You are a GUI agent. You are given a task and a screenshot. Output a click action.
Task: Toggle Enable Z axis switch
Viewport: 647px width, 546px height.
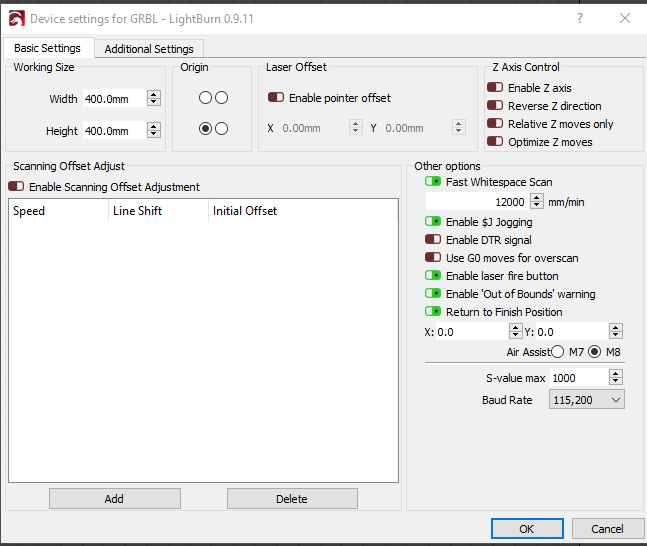495,87
